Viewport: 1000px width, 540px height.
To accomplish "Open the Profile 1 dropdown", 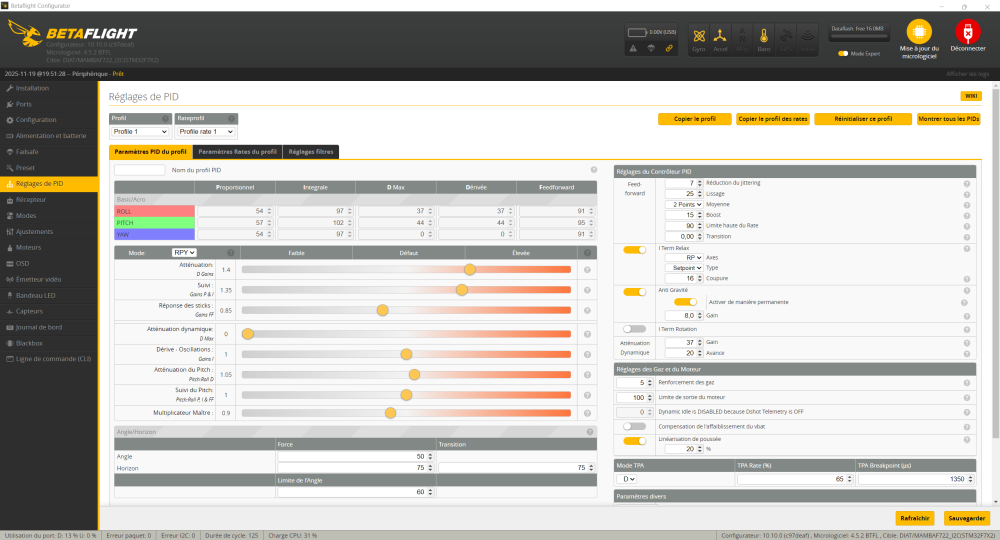I will click(x=139, y=131).
